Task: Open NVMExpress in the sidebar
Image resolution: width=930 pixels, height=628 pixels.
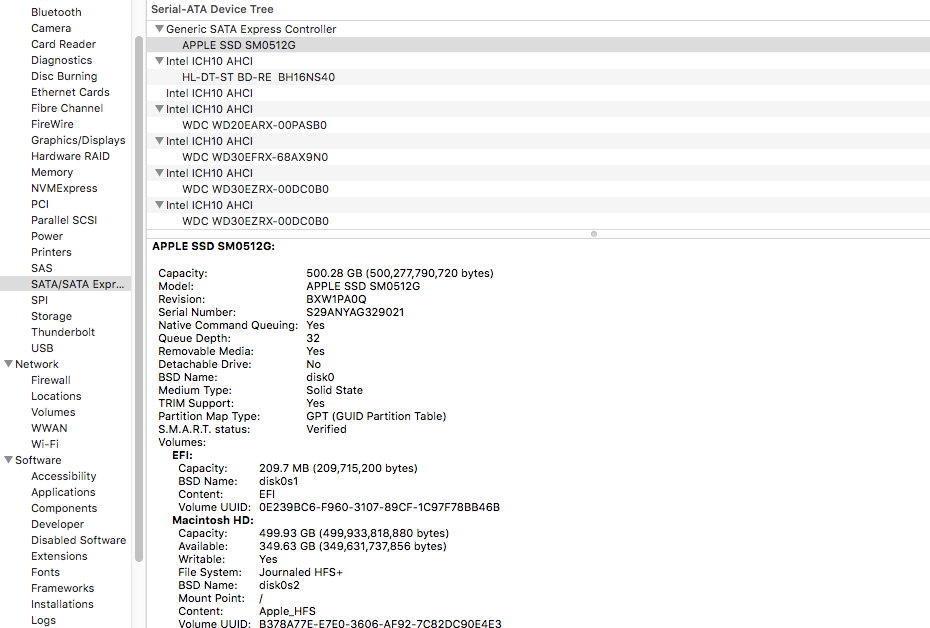Action: click(64, 188)
